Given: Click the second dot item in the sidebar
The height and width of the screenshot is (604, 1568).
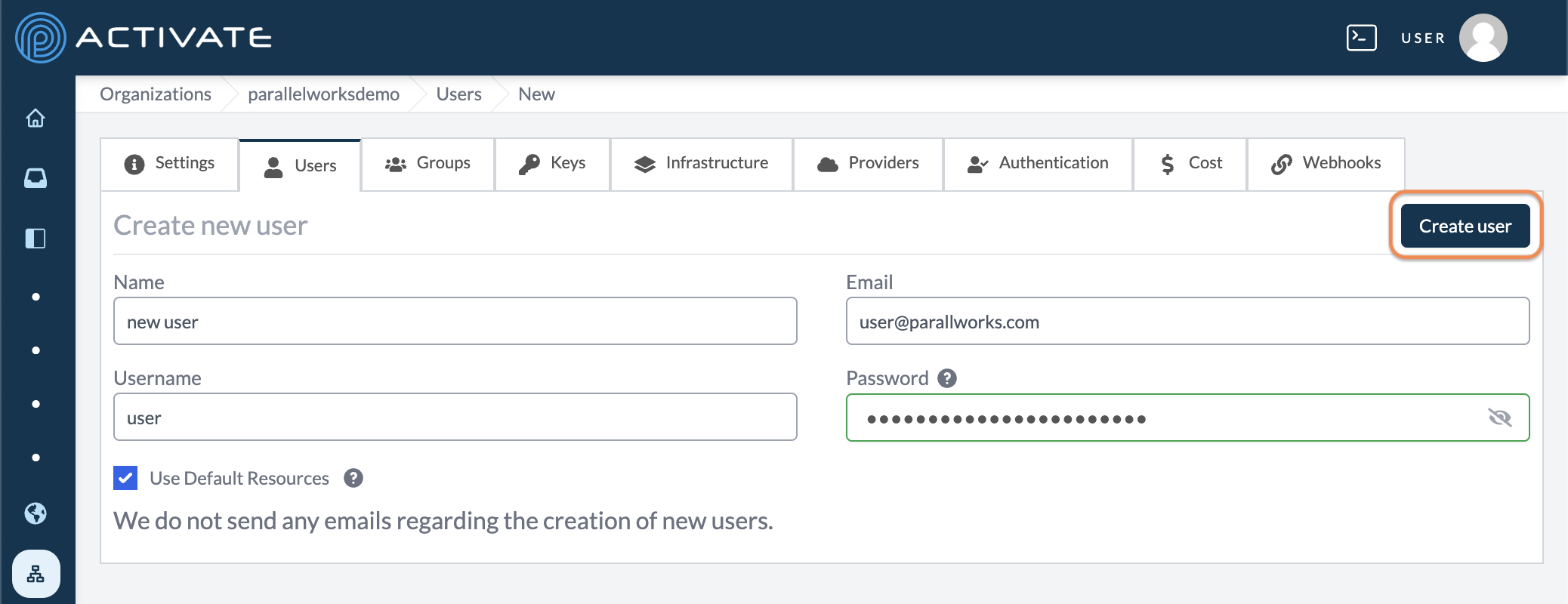Looking at the screenshot, I should 35,350.
